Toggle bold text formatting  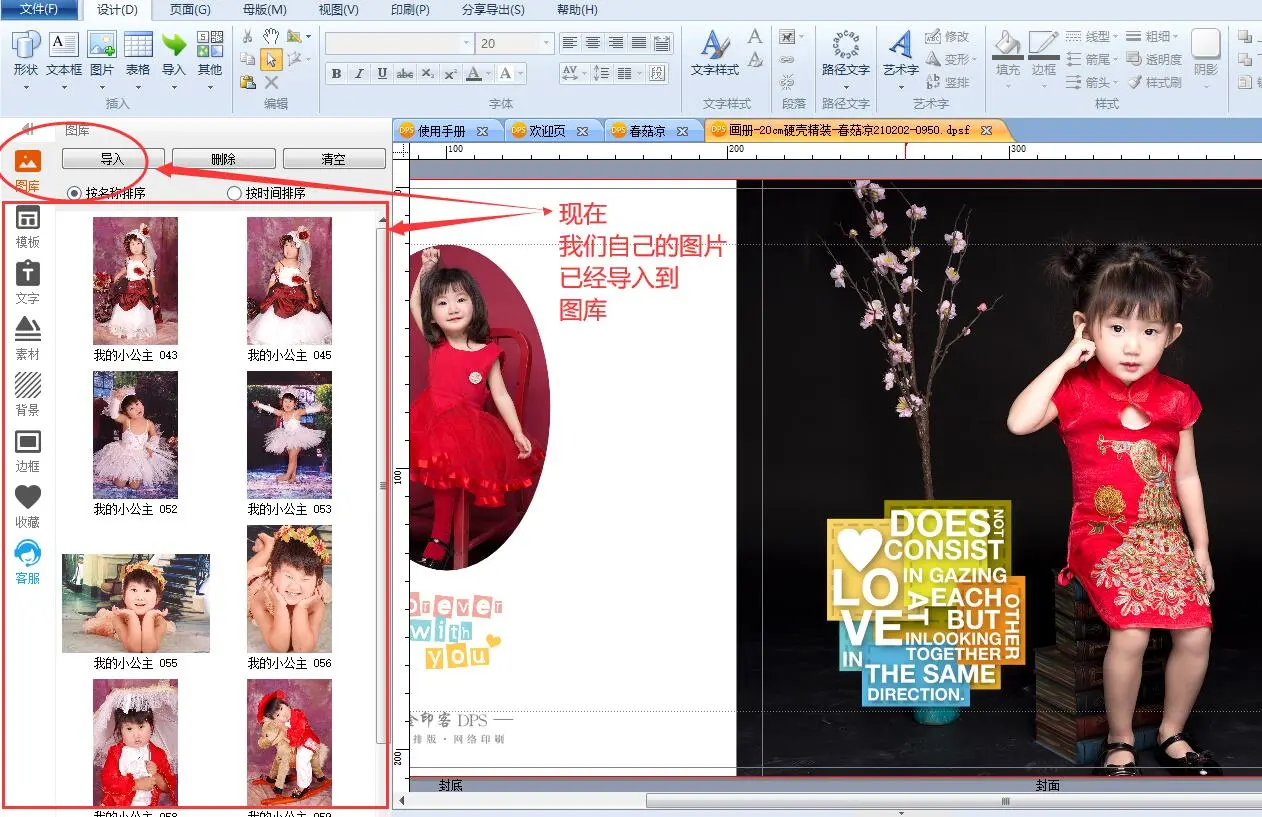click(336, 73)
